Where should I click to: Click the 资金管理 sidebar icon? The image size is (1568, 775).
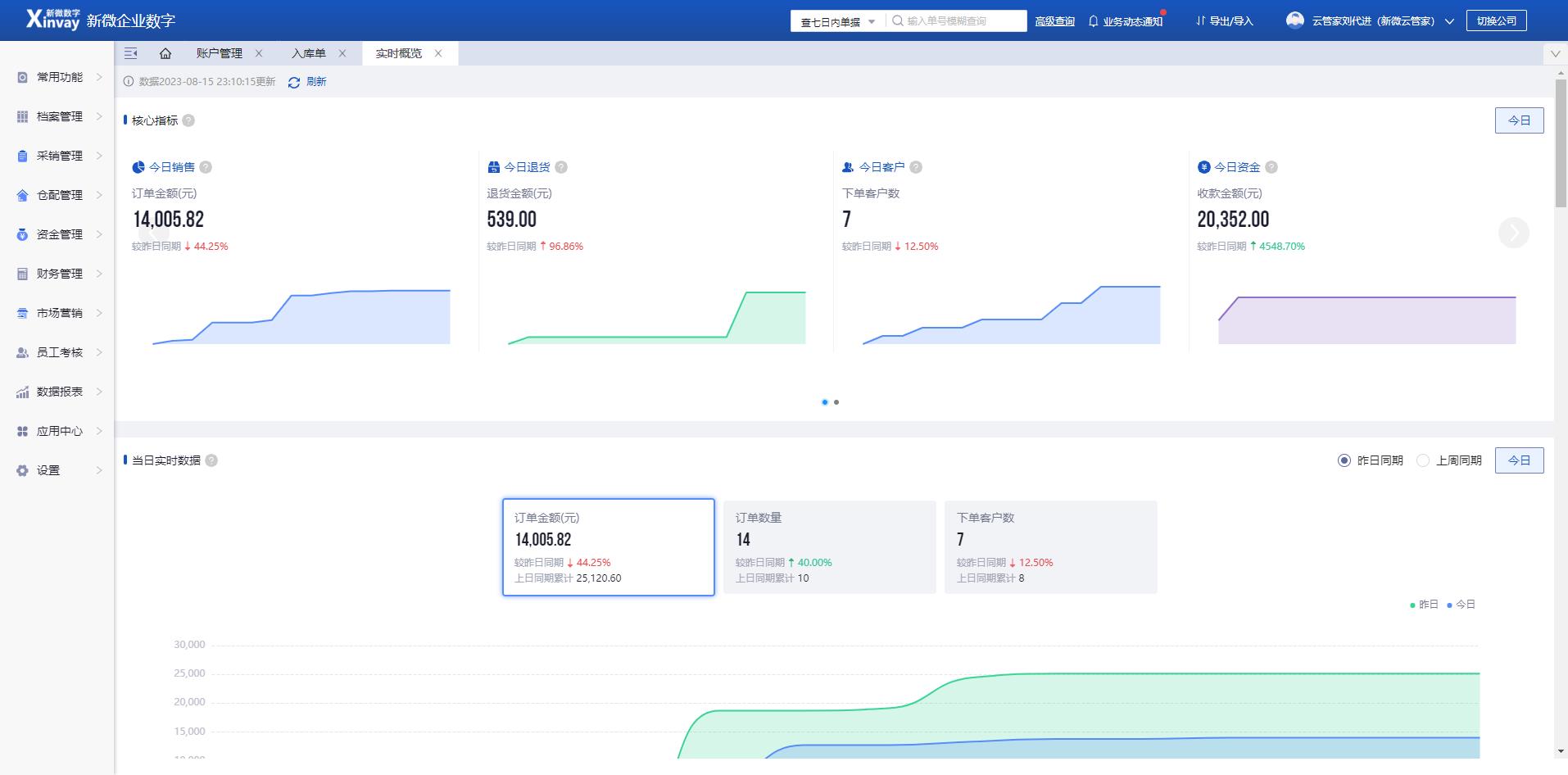coord(22,234)
